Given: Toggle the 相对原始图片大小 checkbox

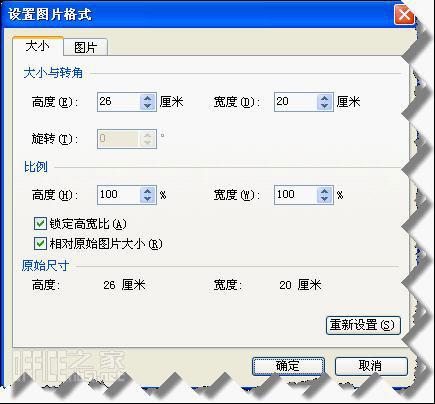Looking at the screenshot, I should tap(40, 244).
